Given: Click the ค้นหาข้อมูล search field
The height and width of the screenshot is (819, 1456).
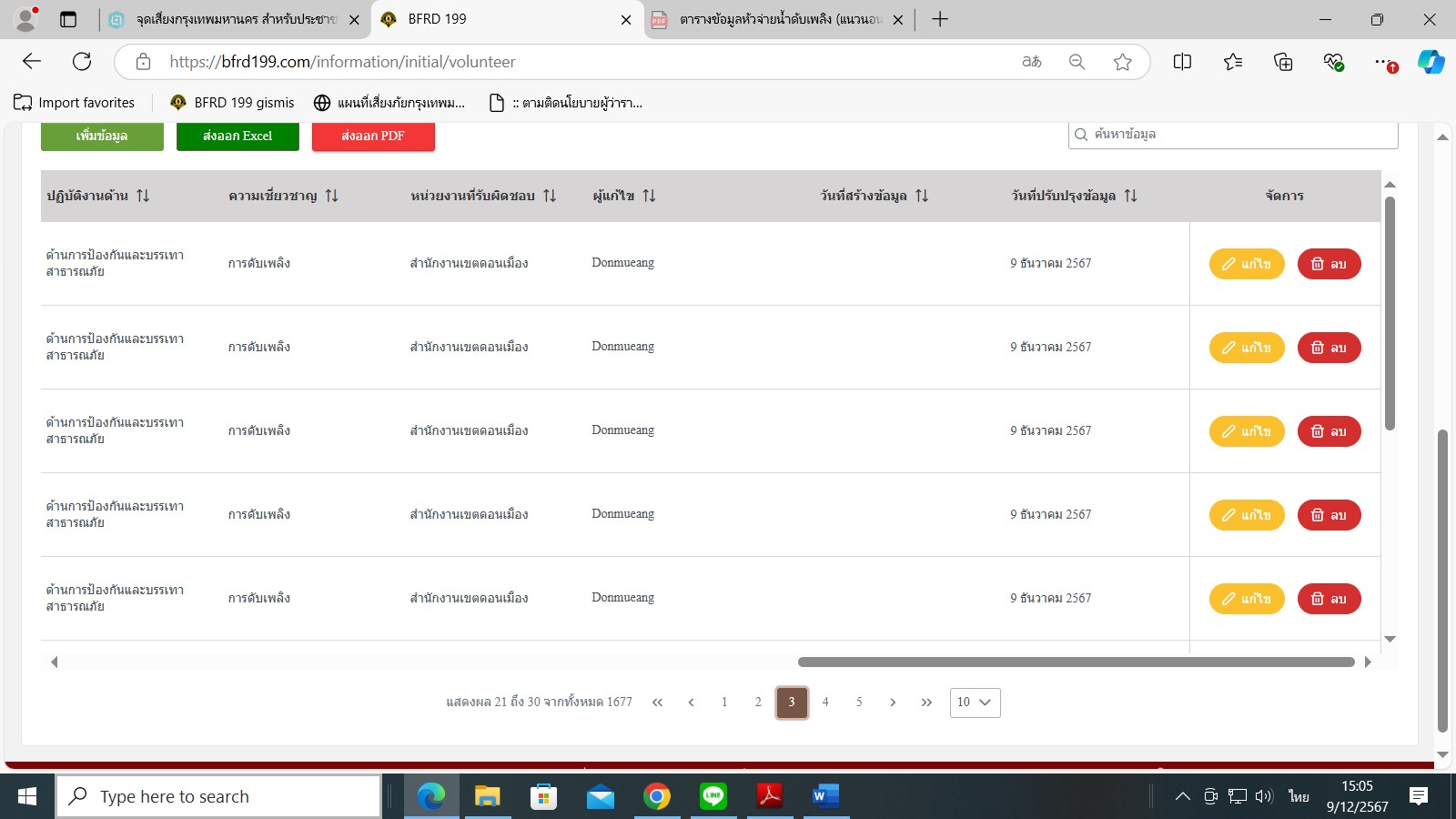Looking at the screenshot, I should [x=1238, y=134].
